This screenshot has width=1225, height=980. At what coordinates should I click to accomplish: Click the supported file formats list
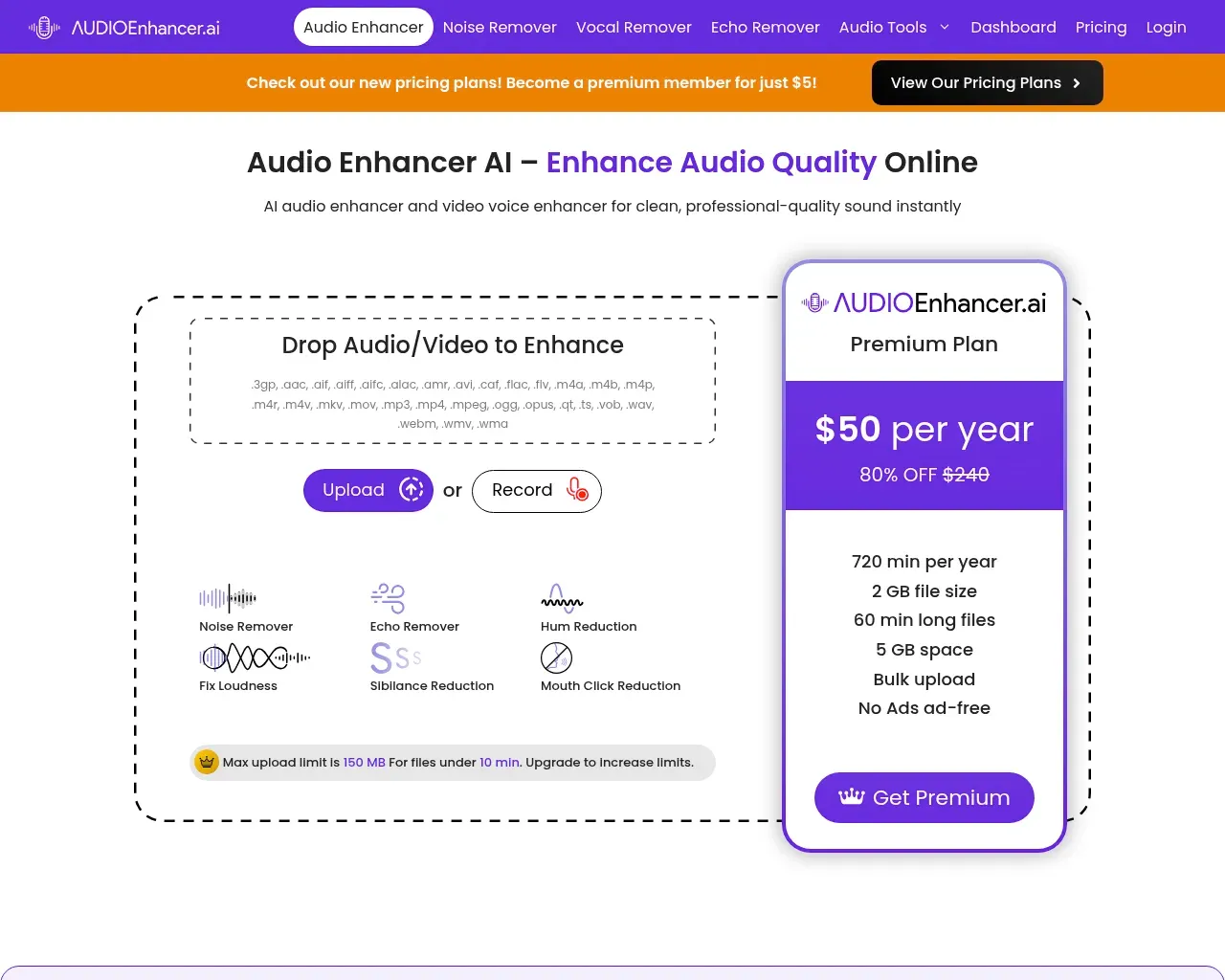(453, 404)
